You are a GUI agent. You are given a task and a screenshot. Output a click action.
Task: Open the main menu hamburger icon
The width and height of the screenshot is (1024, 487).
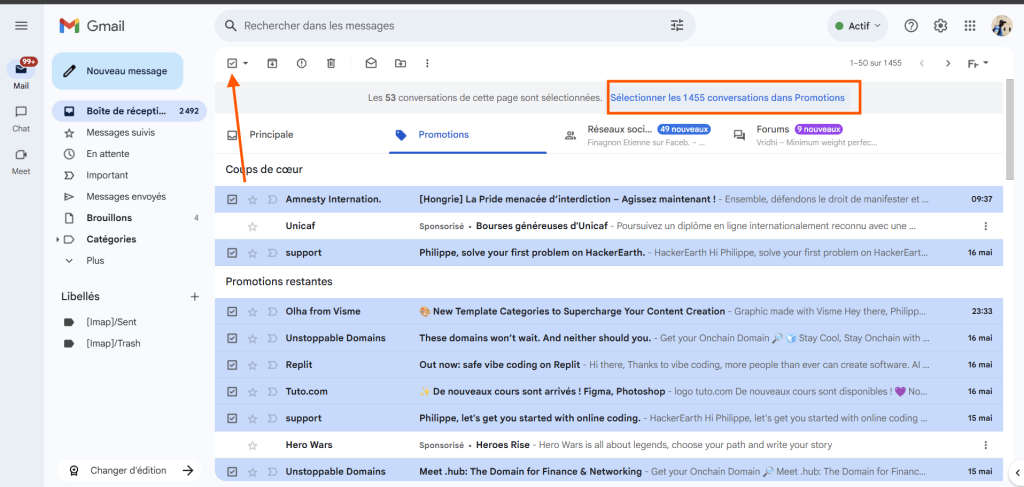[22, 26]
